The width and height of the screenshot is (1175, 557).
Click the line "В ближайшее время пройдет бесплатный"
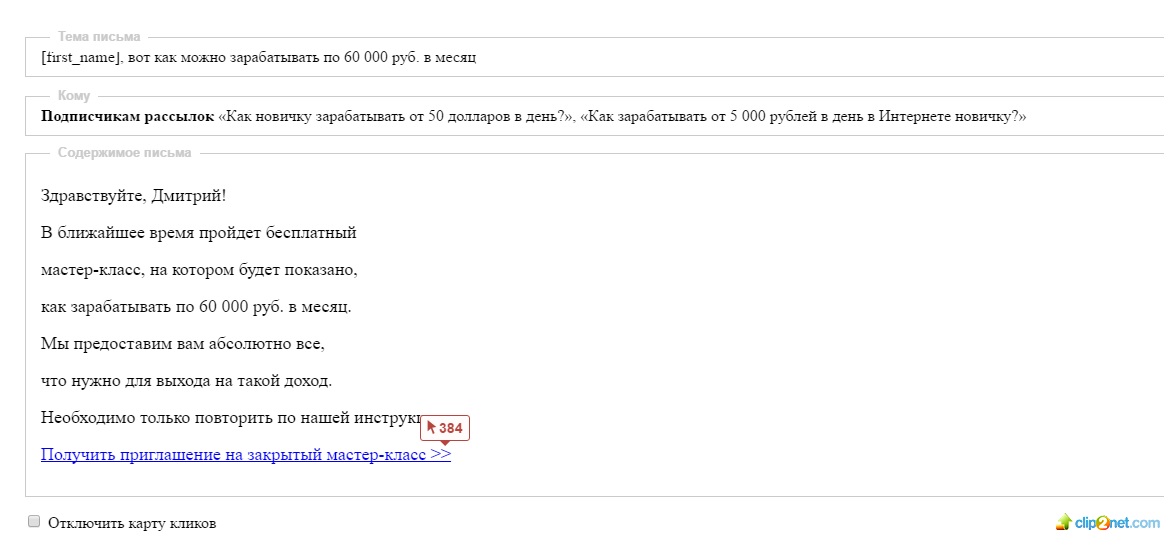click(199, 233)
